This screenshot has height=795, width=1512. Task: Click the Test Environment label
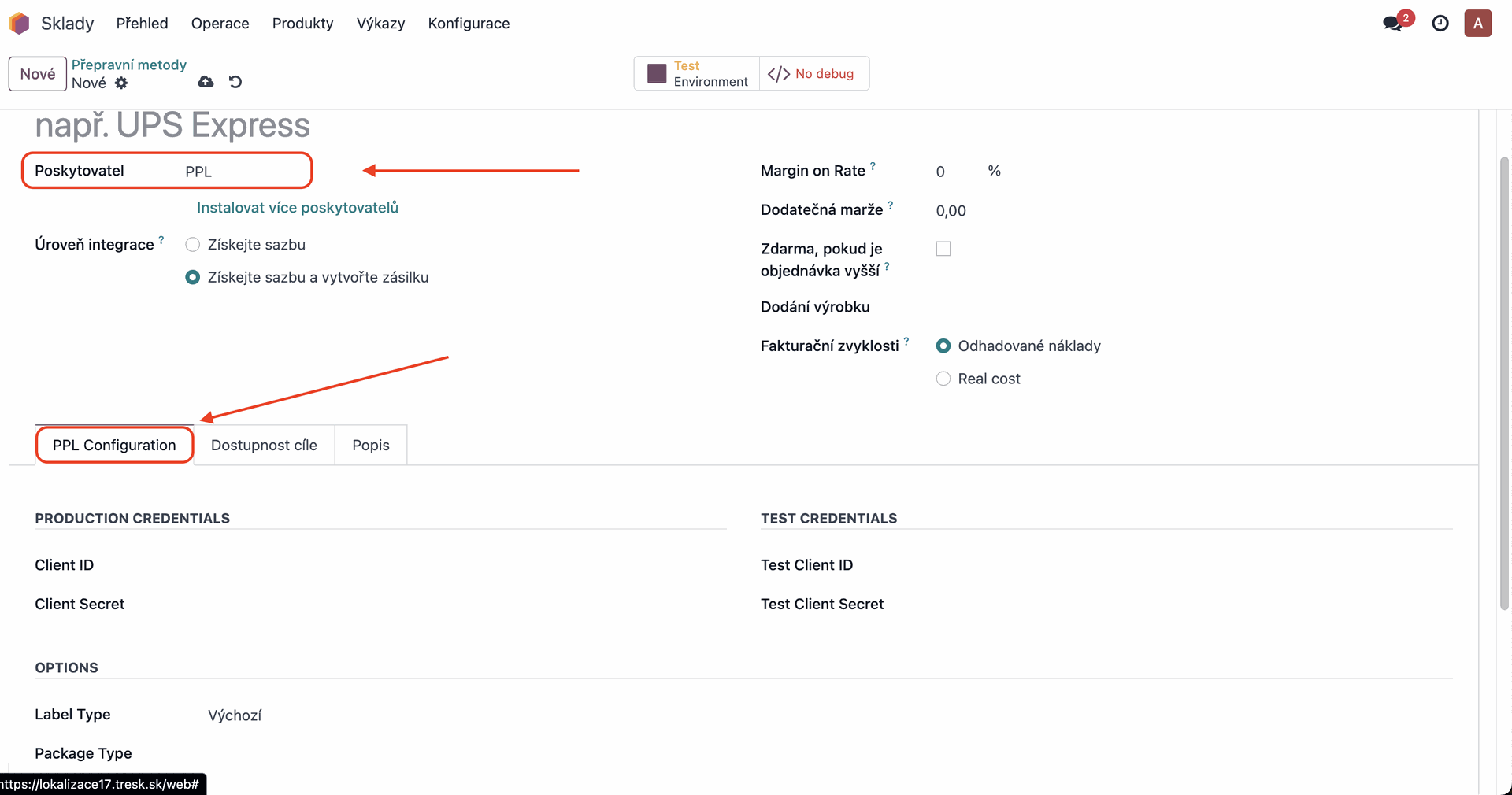click(711, 74)
